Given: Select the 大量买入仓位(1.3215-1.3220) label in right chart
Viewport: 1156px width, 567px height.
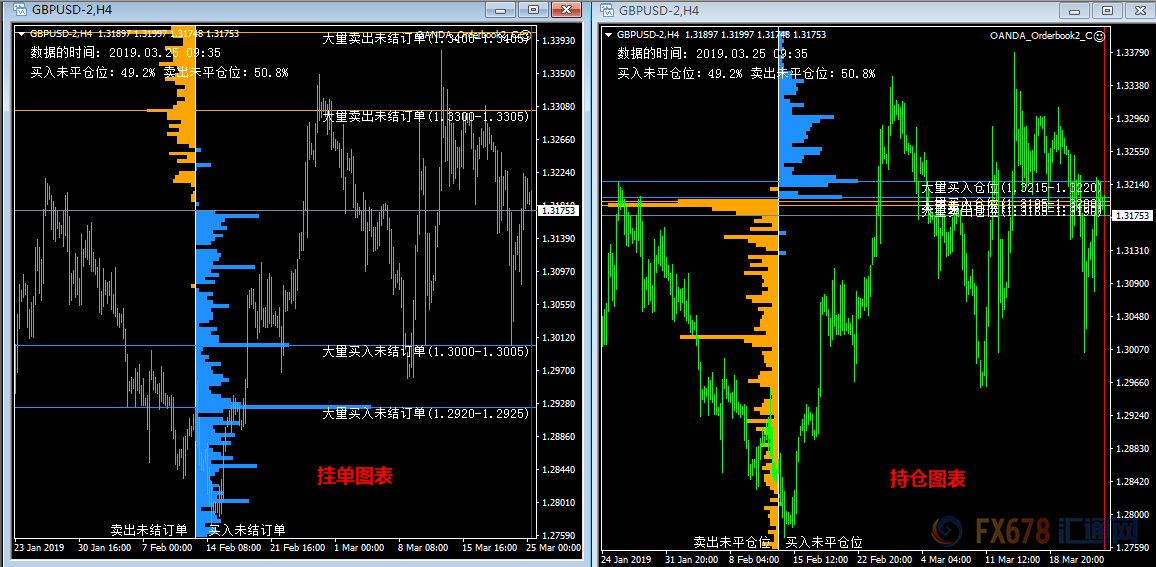Looking at the screenshot, I should click(x=1010, y=187).
